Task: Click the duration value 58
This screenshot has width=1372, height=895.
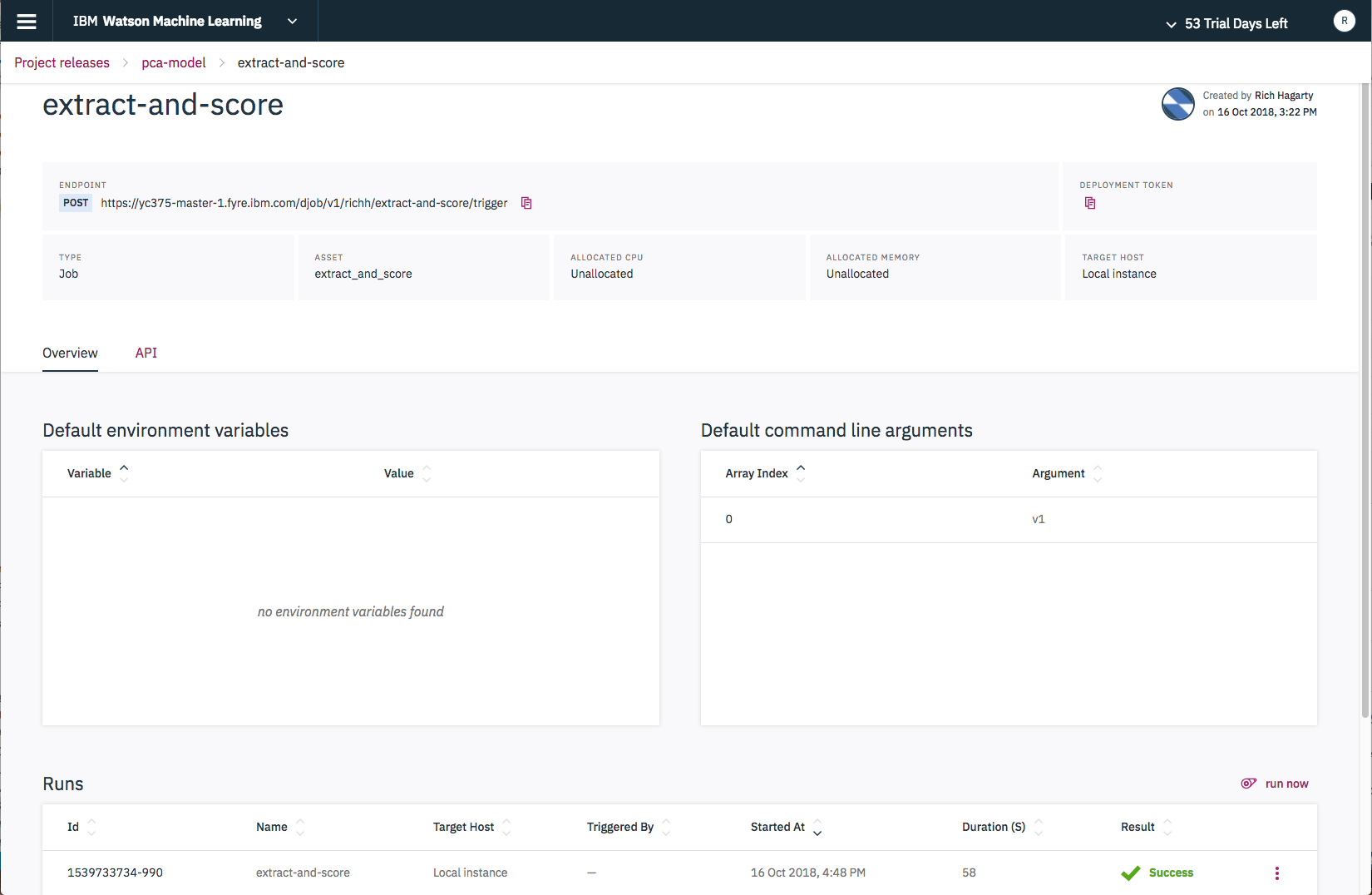Action: pyautogui.click(x=969, y=873)
